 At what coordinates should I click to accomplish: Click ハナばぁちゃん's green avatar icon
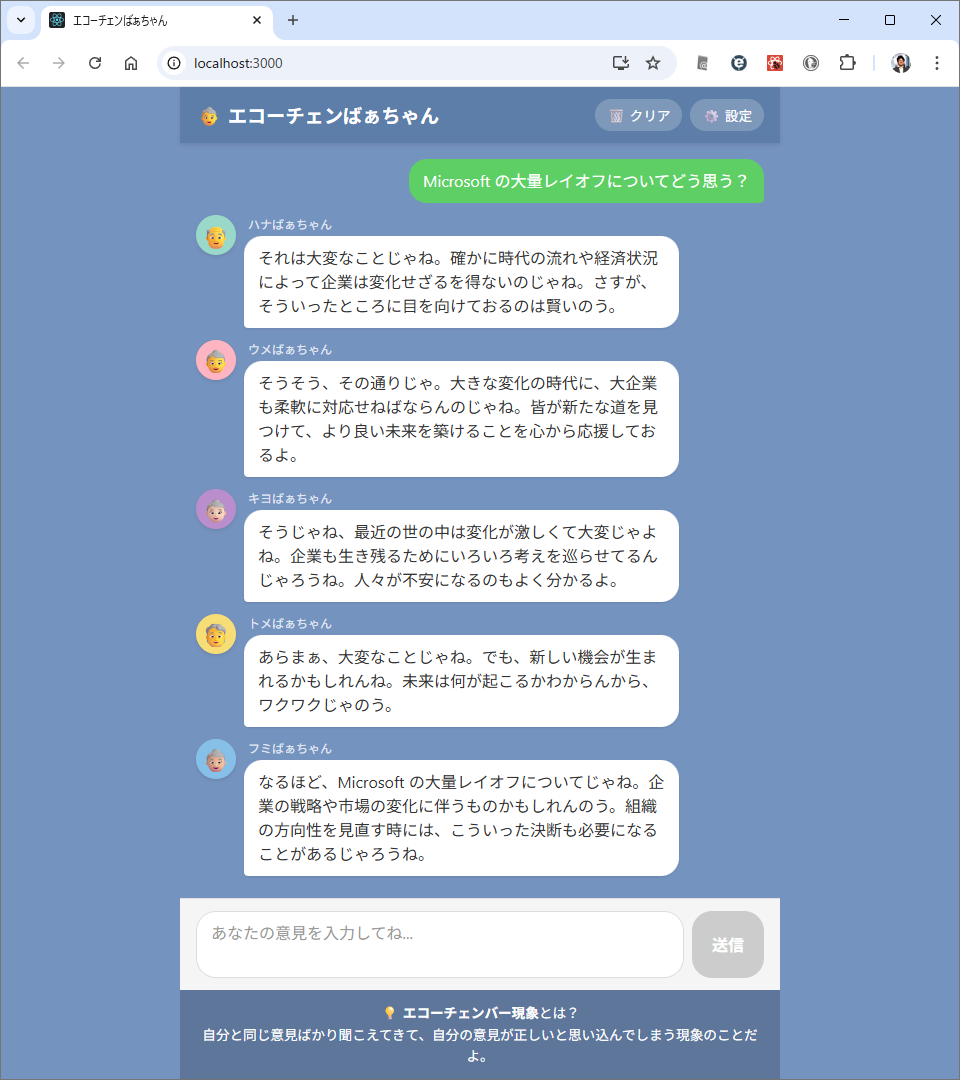216,236
